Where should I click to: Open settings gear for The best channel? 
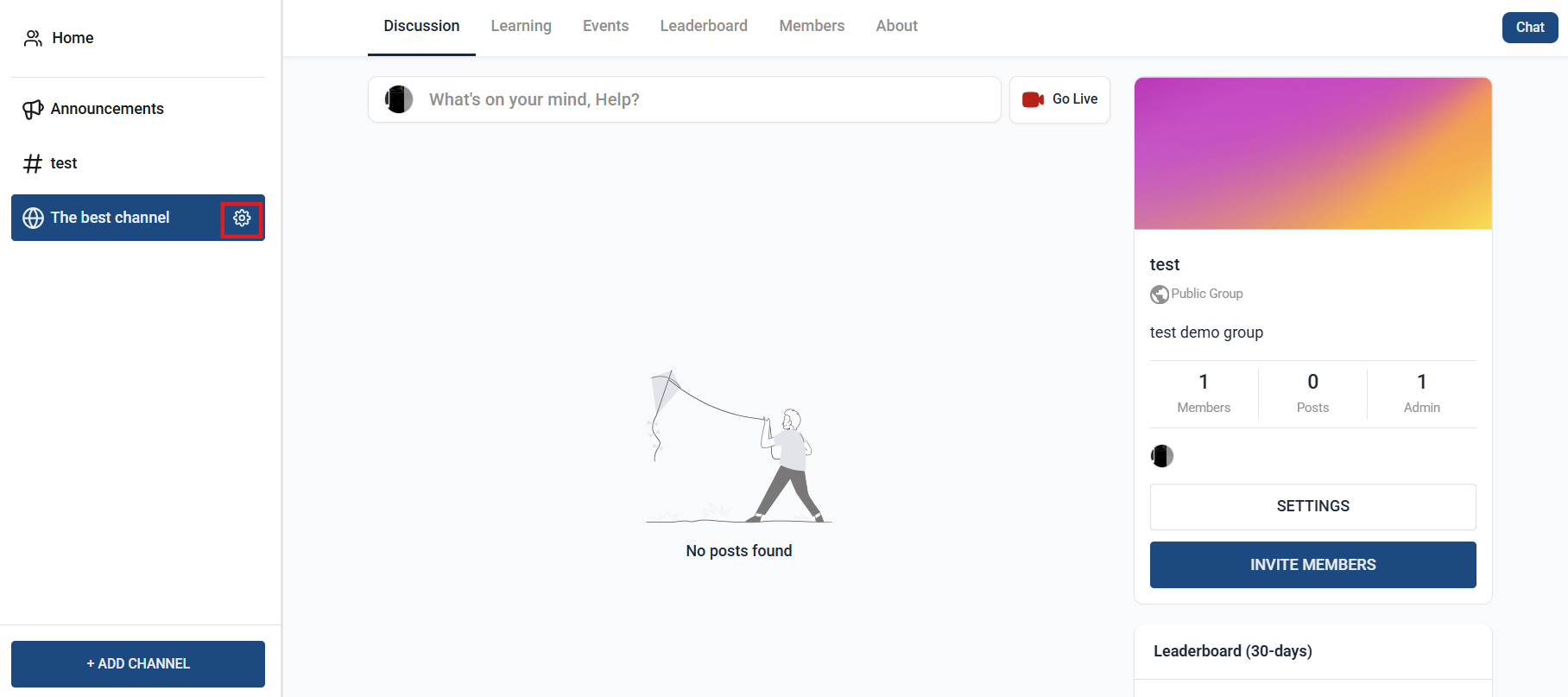[242, 218]
